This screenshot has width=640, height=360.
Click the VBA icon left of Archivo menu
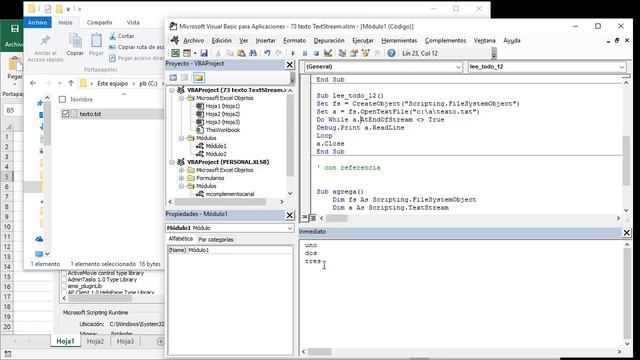[175, 40]
